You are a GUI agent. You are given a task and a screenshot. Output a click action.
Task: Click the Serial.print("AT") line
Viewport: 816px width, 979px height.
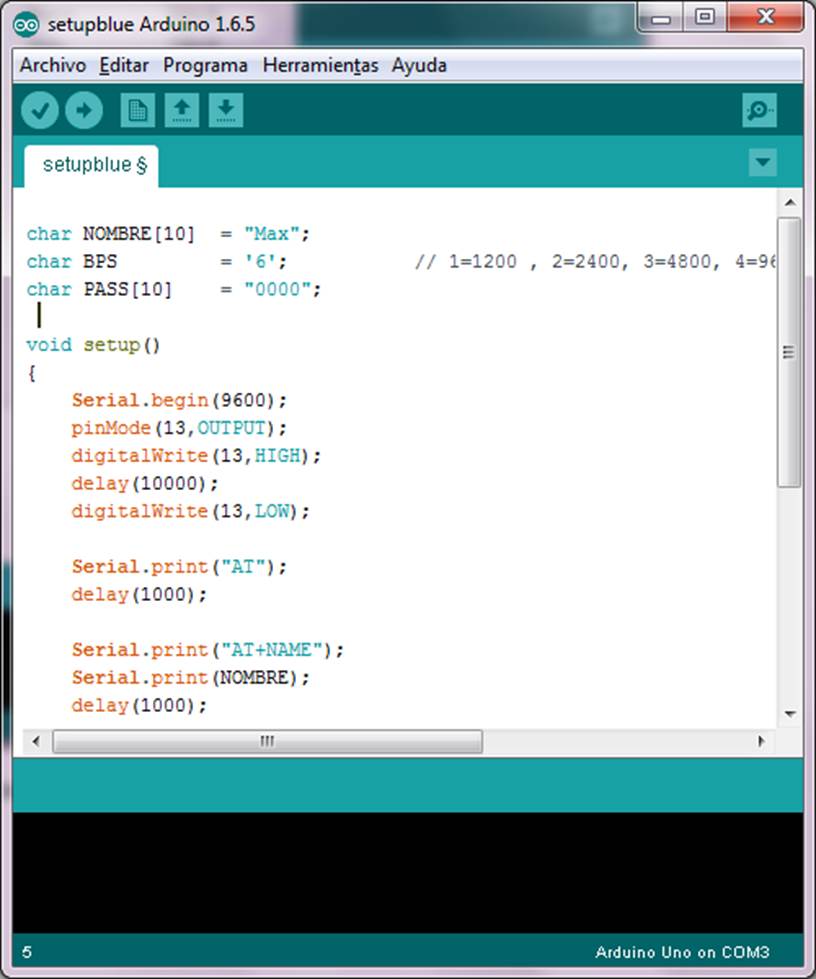(x=179, y=567)
